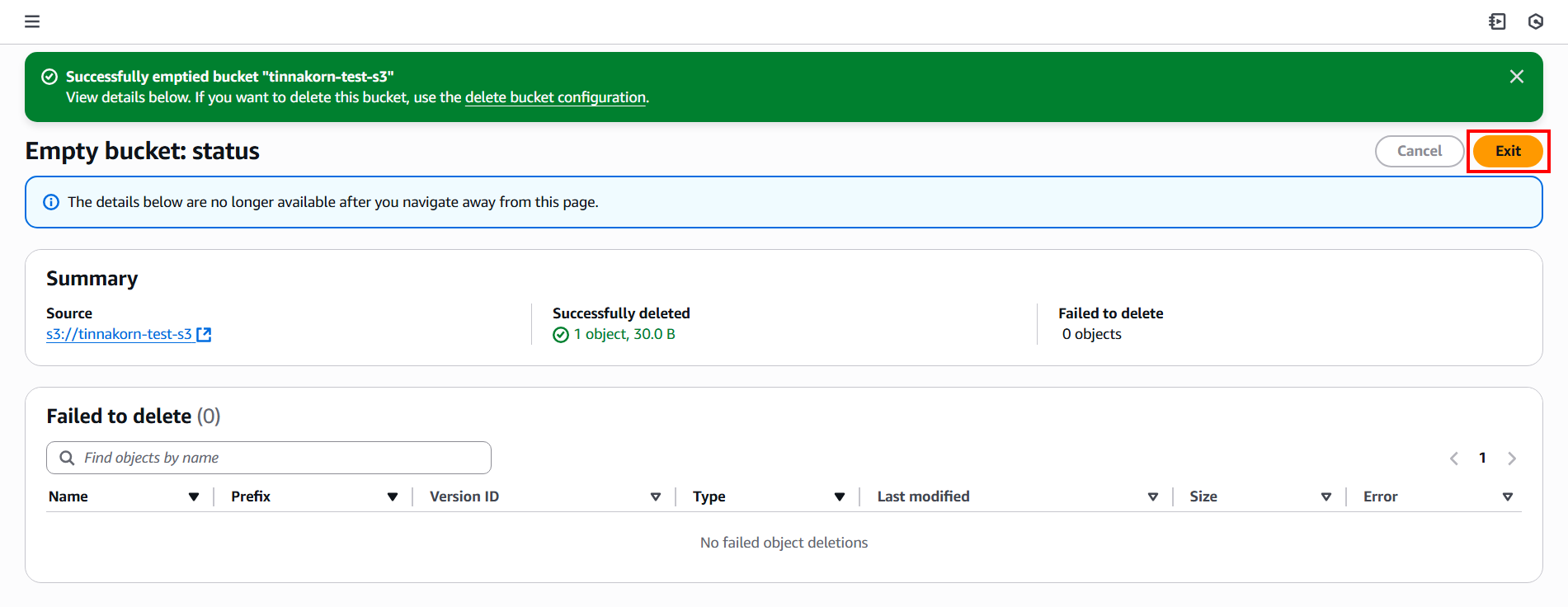This screenshot has height=607, width=1568.
Task: Focus the Find objects by name field
Action: (x=280, y=458)
